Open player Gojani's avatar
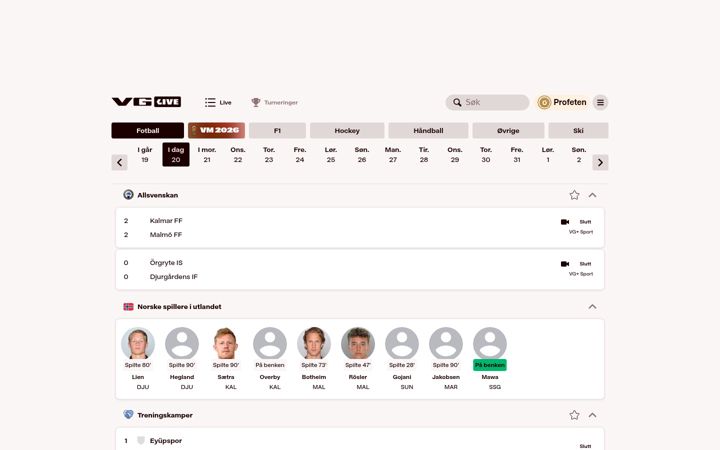Viewport: 720px width, 450px height. click(x=402, y=343)
